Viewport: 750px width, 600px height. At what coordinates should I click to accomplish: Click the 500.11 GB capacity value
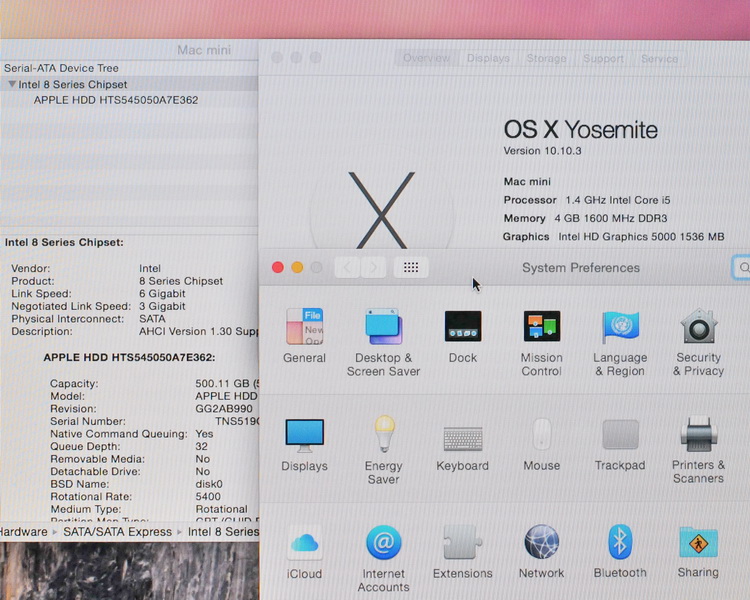[x=227, y=383]
